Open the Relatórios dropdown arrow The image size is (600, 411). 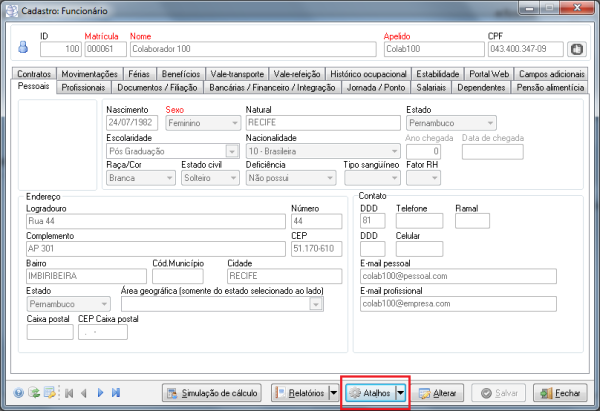[x=332, y=393]
